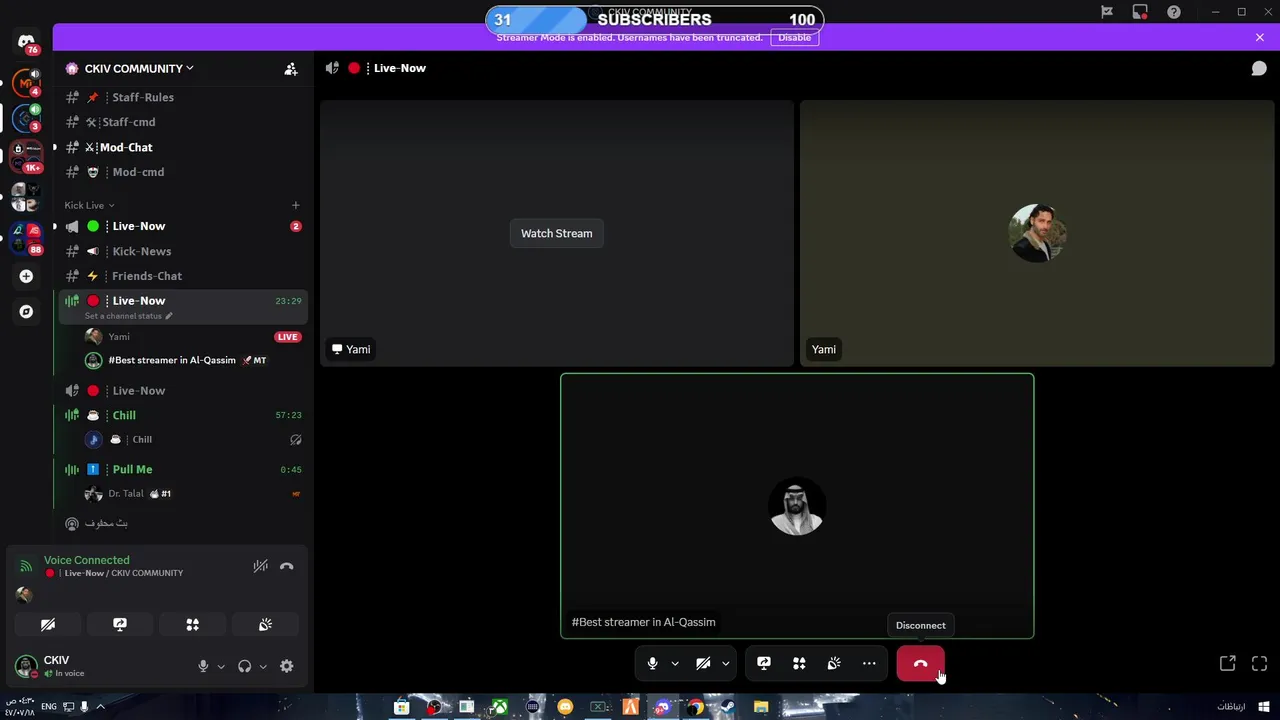Click the red Disconnect call button
Image resolution: width=1280 pixels, height=720 pixels.
pyautogui.click(x=920, y=663)
